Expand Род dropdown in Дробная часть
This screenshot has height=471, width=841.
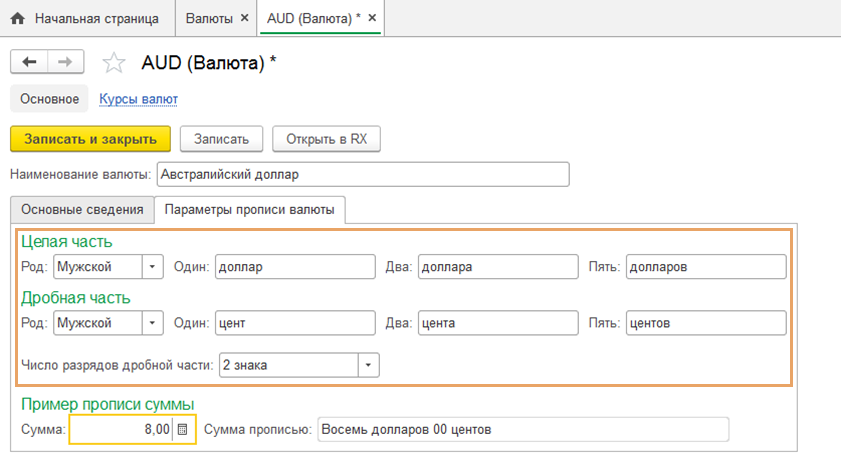[152, 323]
